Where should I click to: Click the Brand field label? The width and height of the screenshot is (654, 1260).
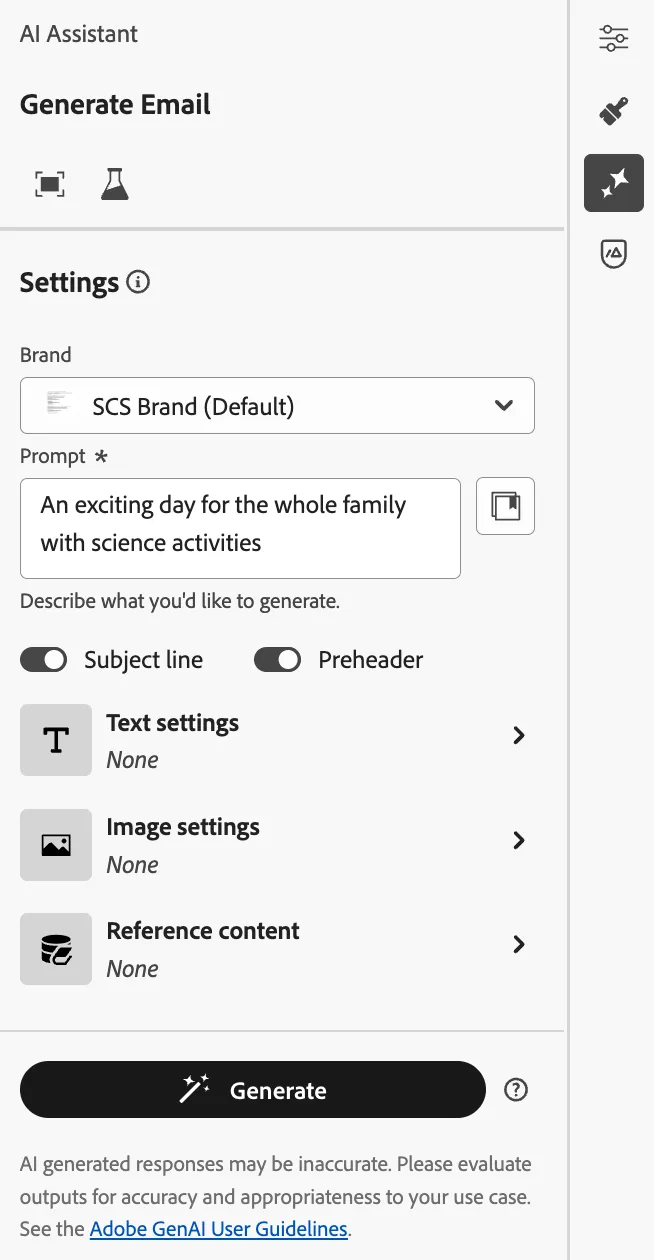[45, 355]
